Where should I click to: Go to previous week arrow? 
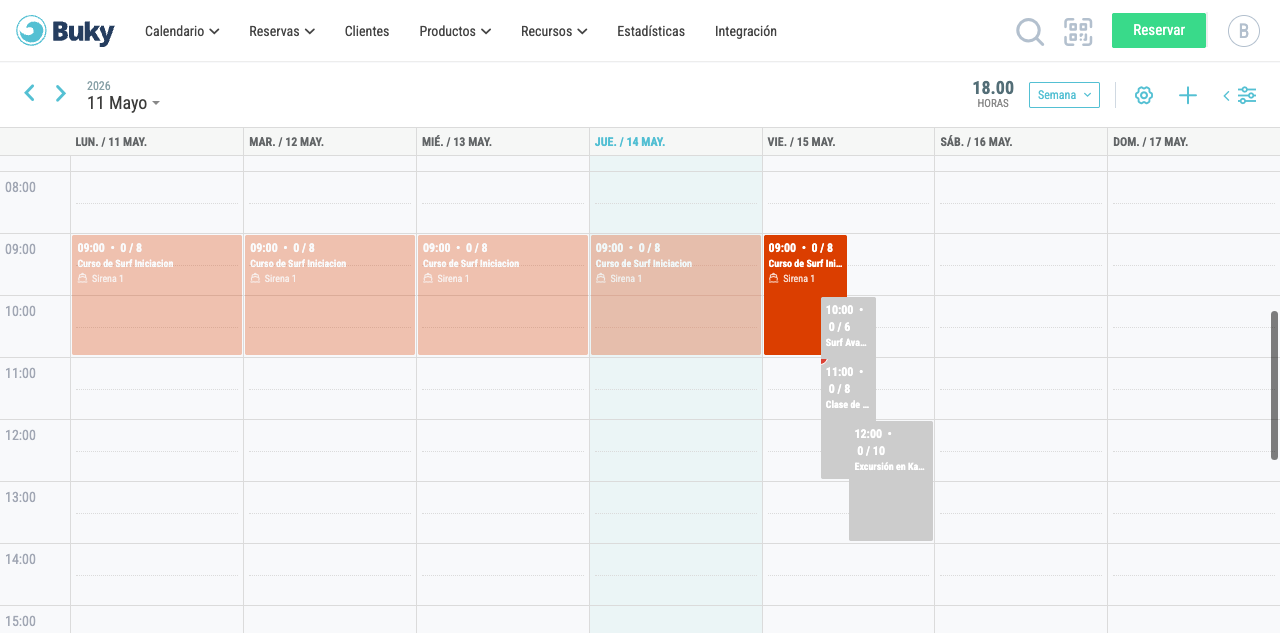coord(30,93)
